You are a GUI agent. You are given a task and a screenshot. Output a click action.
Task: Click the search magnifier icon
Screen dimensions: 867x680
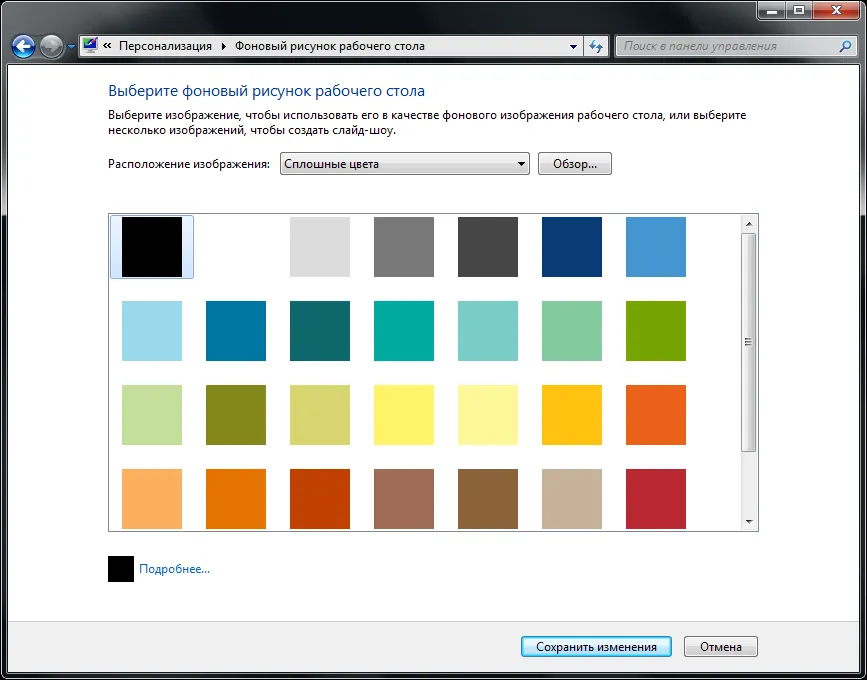click(845, 46)
